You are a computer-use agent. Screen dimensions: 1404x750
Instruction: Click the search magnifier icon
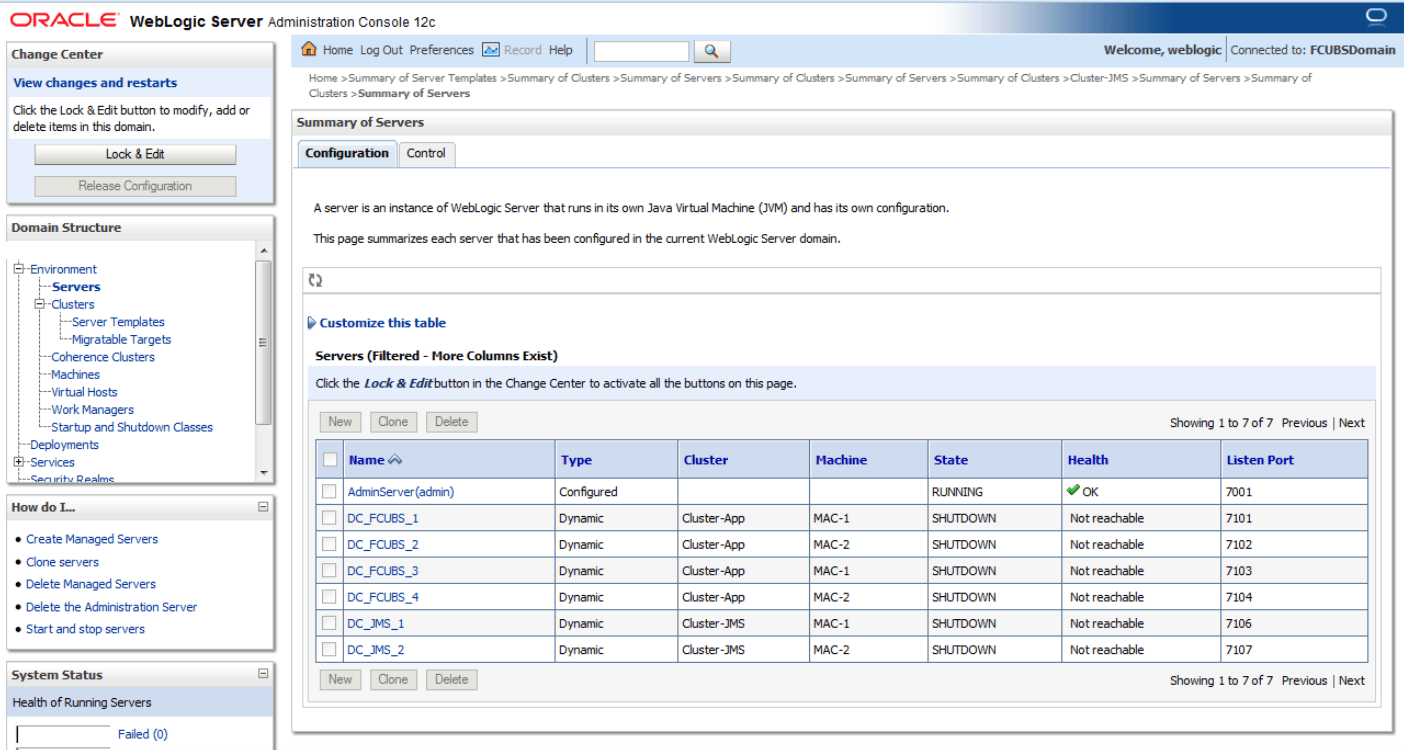(x=710, y=50)
